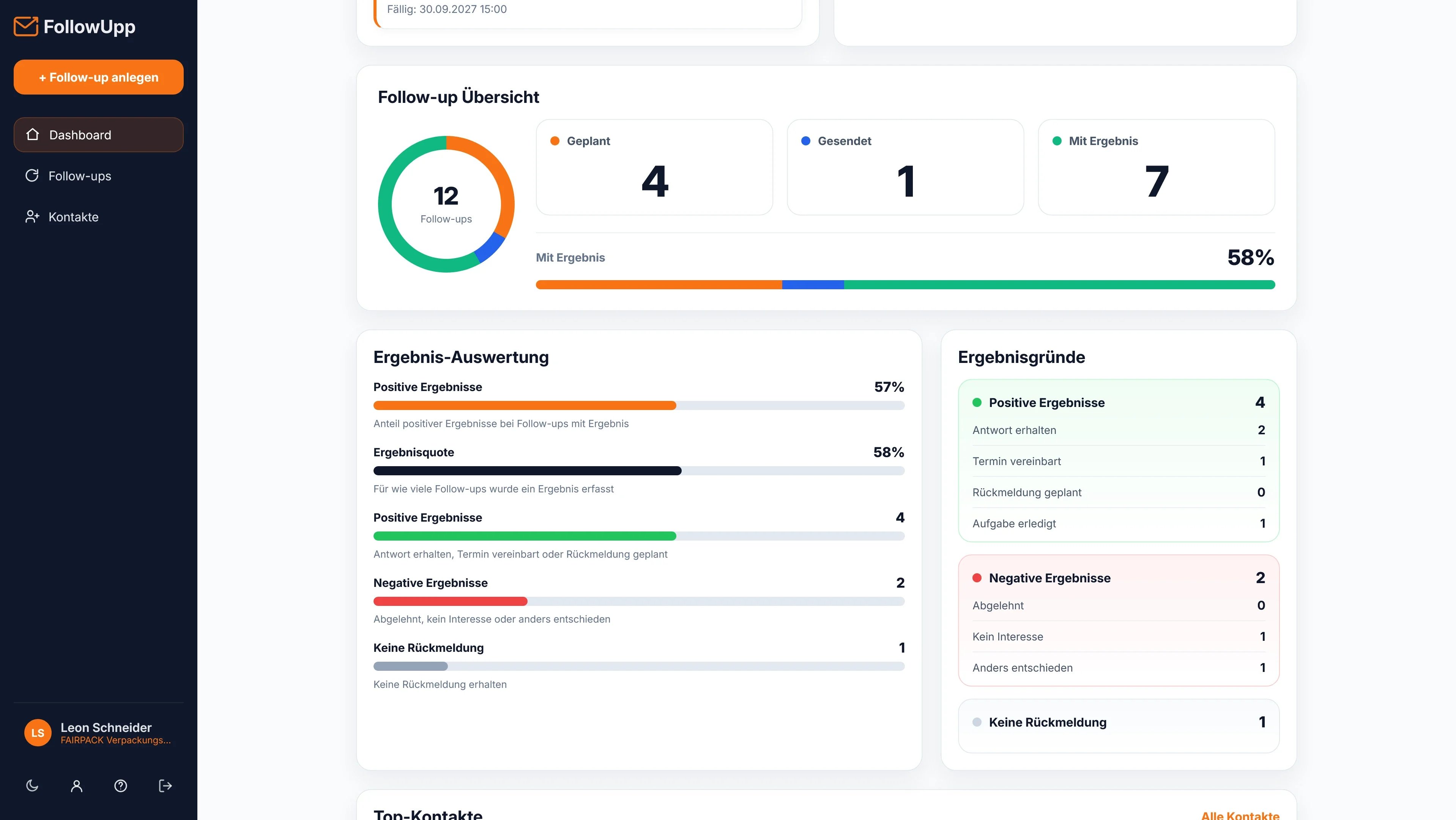Select the Geplant statistic card
This screenshot has height=820, width=1456.
654,167
